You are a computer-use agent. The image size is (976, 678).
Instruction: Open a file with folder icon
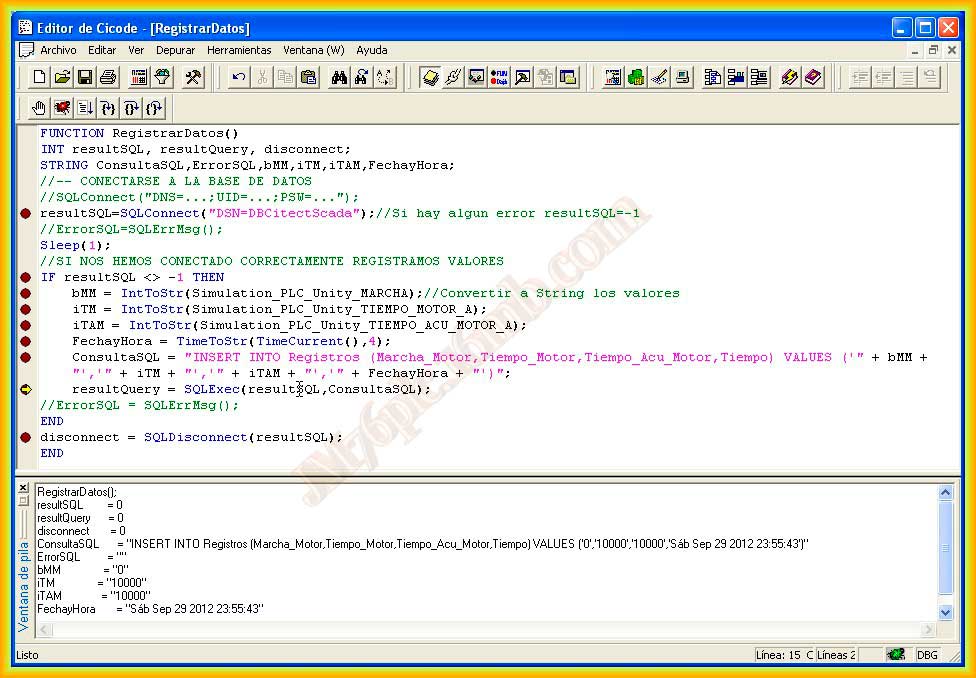point(62,77)
